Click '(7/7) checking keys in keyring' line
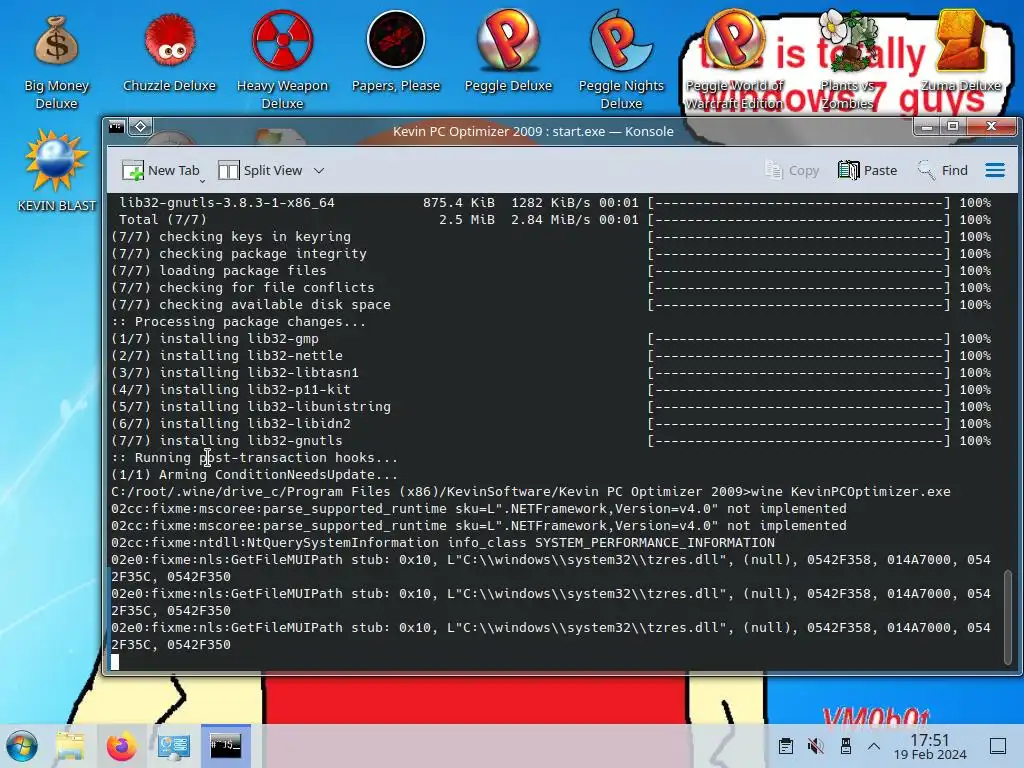The width and height of the screenshot is (1024, 768). click(231, 237)
